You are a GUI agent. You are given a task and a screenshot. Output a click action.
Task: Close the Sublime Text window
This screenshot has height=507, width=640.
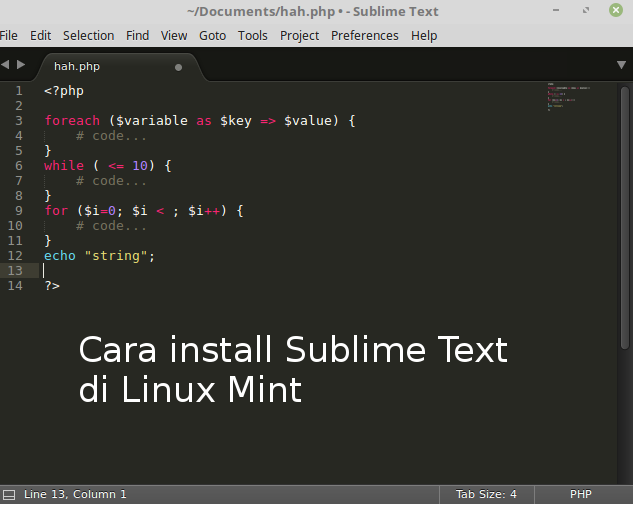[x=616, y=10]
